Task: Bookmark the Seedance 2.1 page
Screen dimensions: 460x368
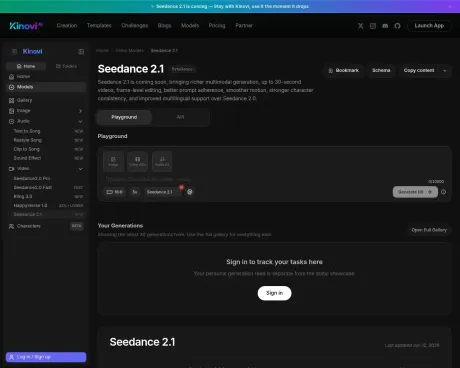Action: (x=343, y=70)
